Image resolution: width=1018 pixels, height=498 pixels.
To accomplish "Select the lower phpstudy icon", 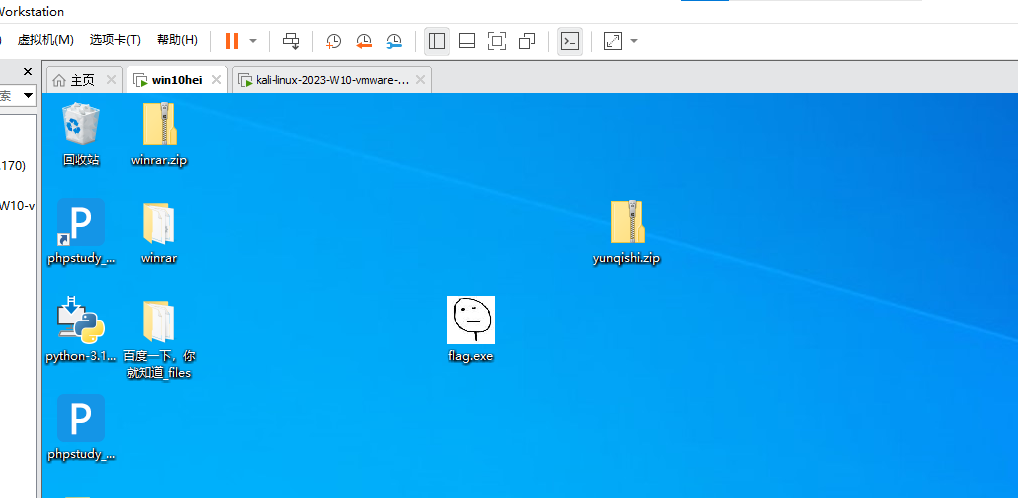I will [81, 418].
